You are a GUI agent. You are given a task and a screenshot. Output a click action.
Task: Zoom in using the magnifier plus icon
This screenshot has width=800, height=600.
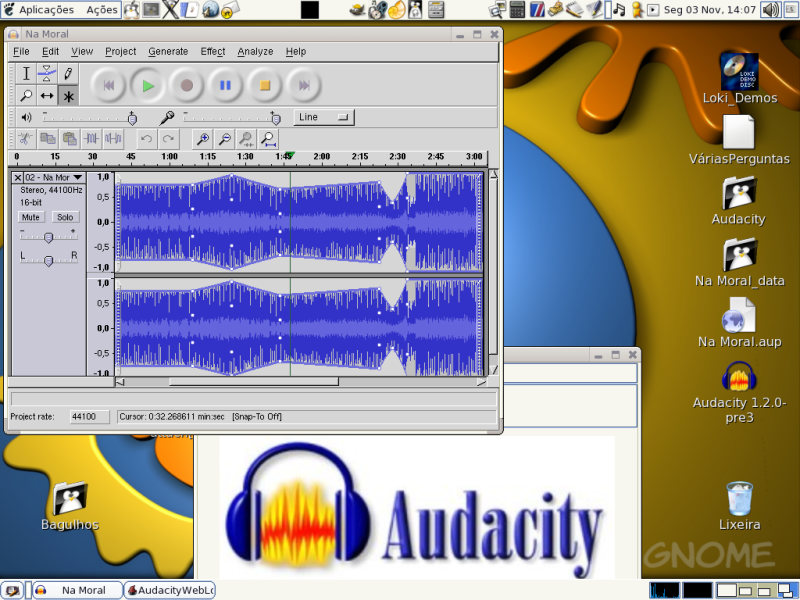click(x=203, y=139)
